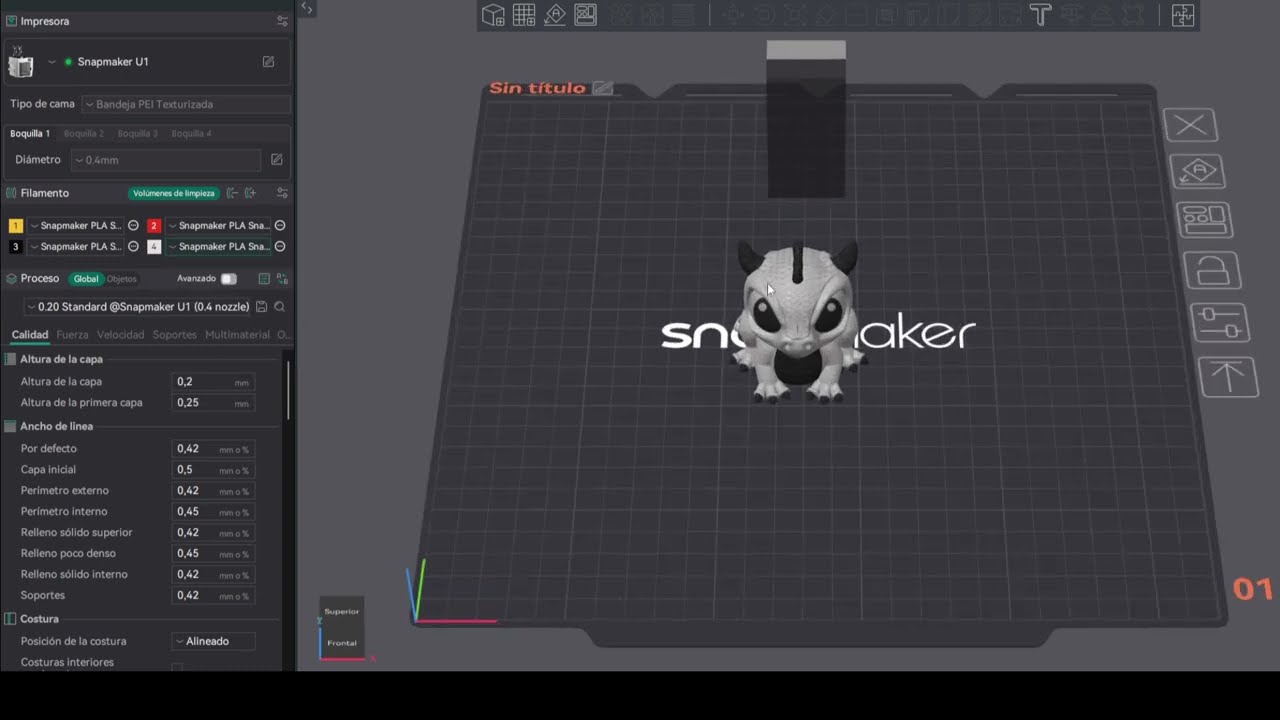Click the settings list icon beside Avanzado
Screen dimensions: 1280x720
(264, 279)
